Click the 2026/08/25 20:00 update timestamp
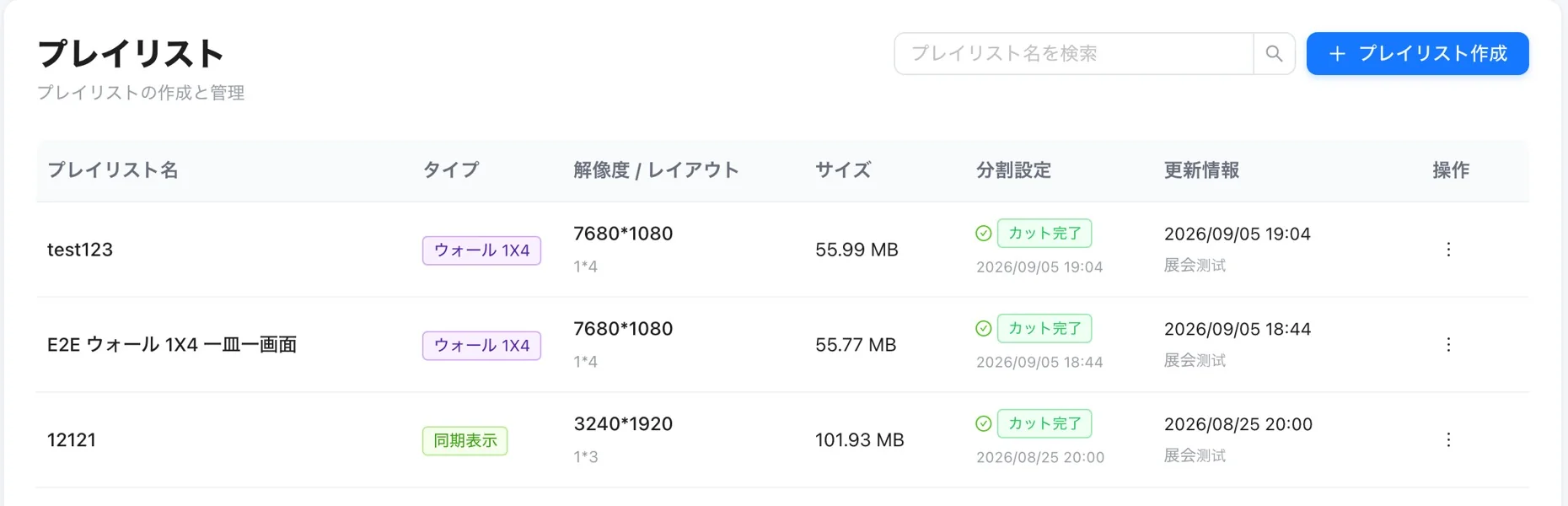Viewport: 1568px width, 506px height. 1238,424
